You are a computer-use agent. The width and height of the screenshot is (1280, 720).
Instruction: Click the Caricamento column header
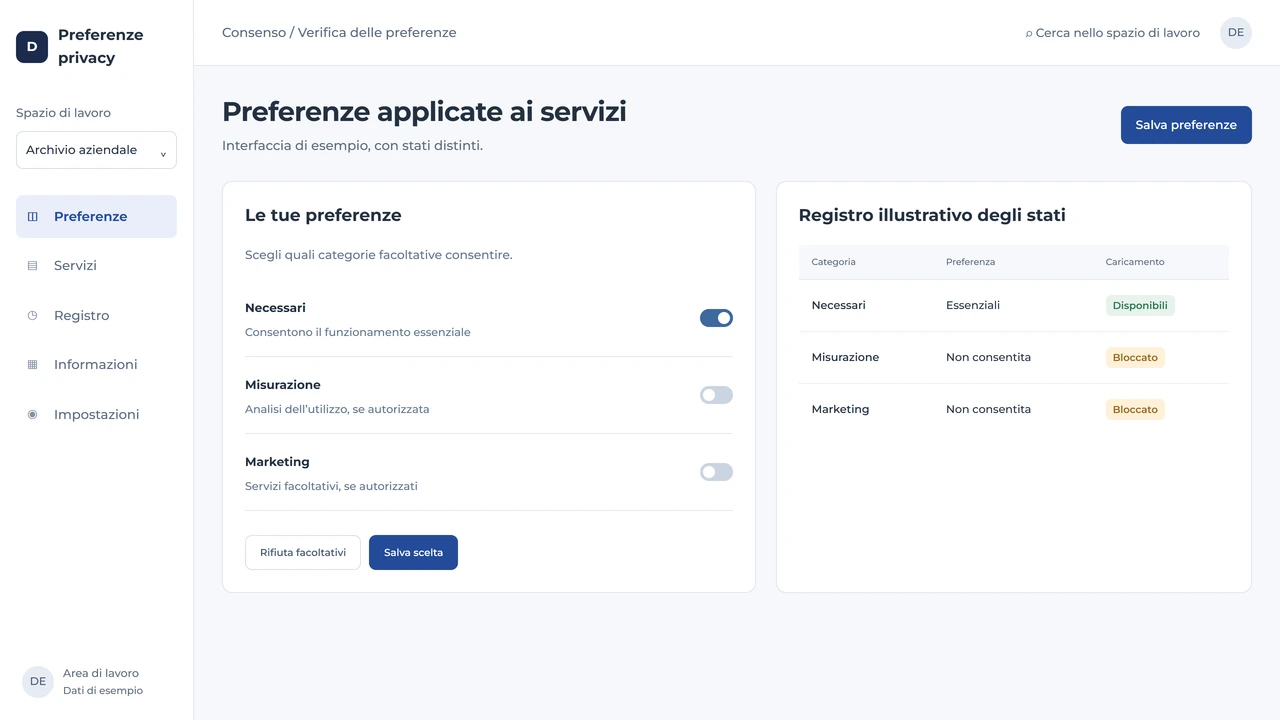coord(1135,262)
